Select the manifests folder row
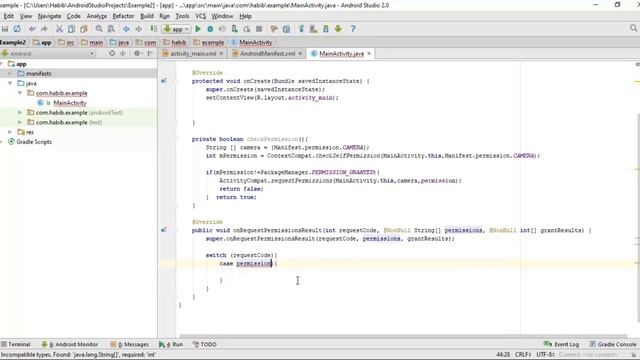640x360 pixels. click(78, 73)
